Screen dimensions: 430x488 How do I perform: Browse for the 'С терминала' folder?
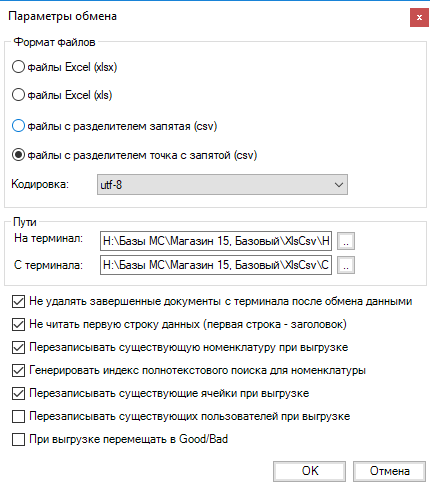pos(346,265)
